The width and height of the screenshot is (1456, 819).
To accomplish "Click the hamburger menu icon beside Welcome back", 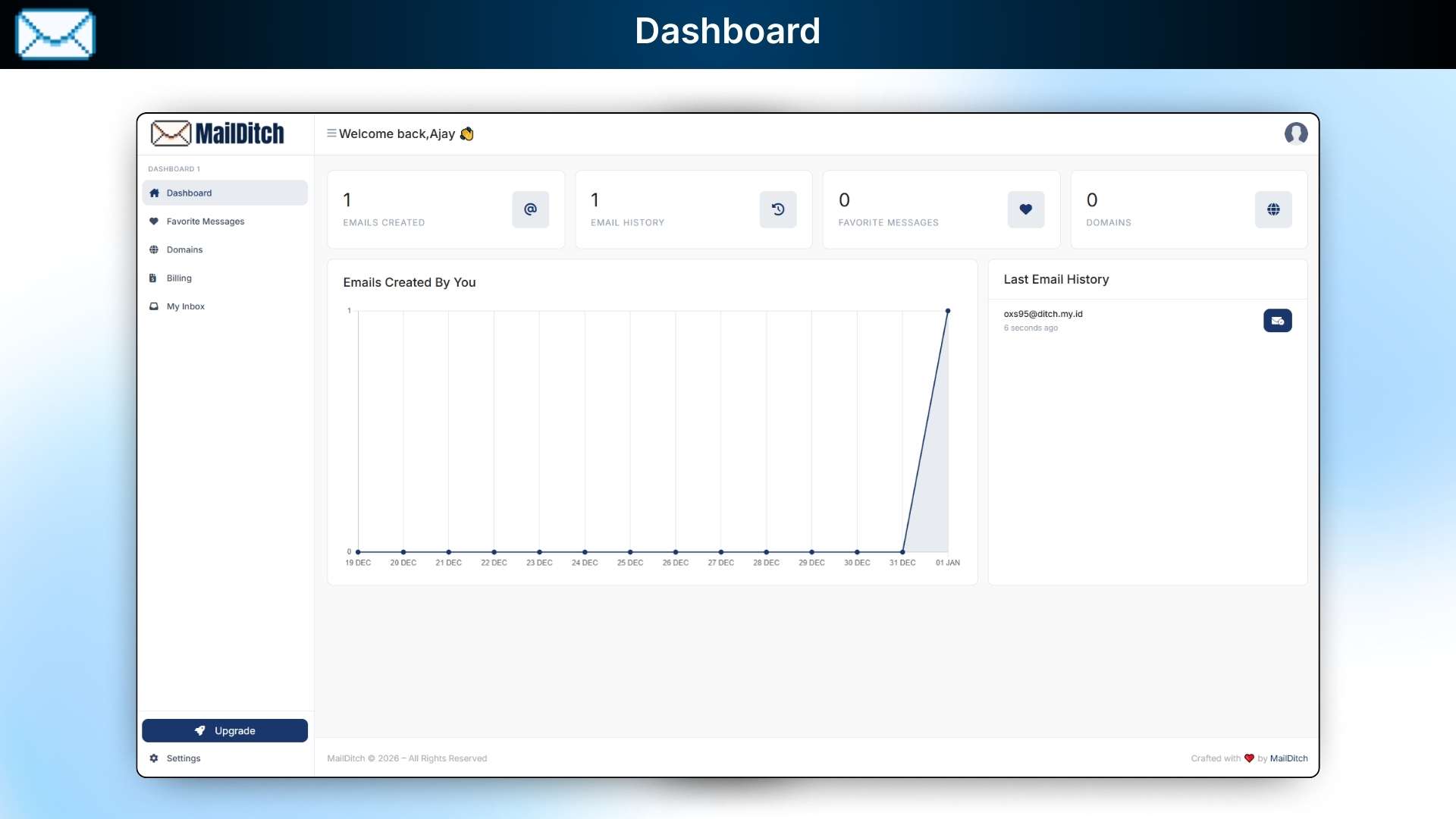I will click(x=331, y=133).
